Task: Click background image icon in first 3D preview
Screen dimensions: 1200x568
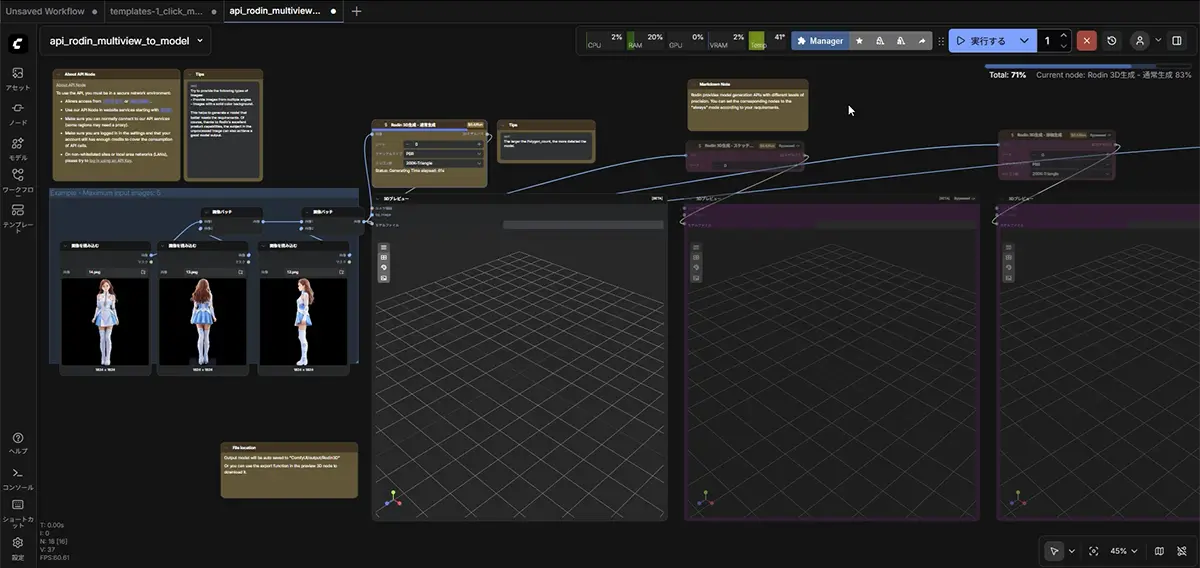Action: click(x=384, y=277)
